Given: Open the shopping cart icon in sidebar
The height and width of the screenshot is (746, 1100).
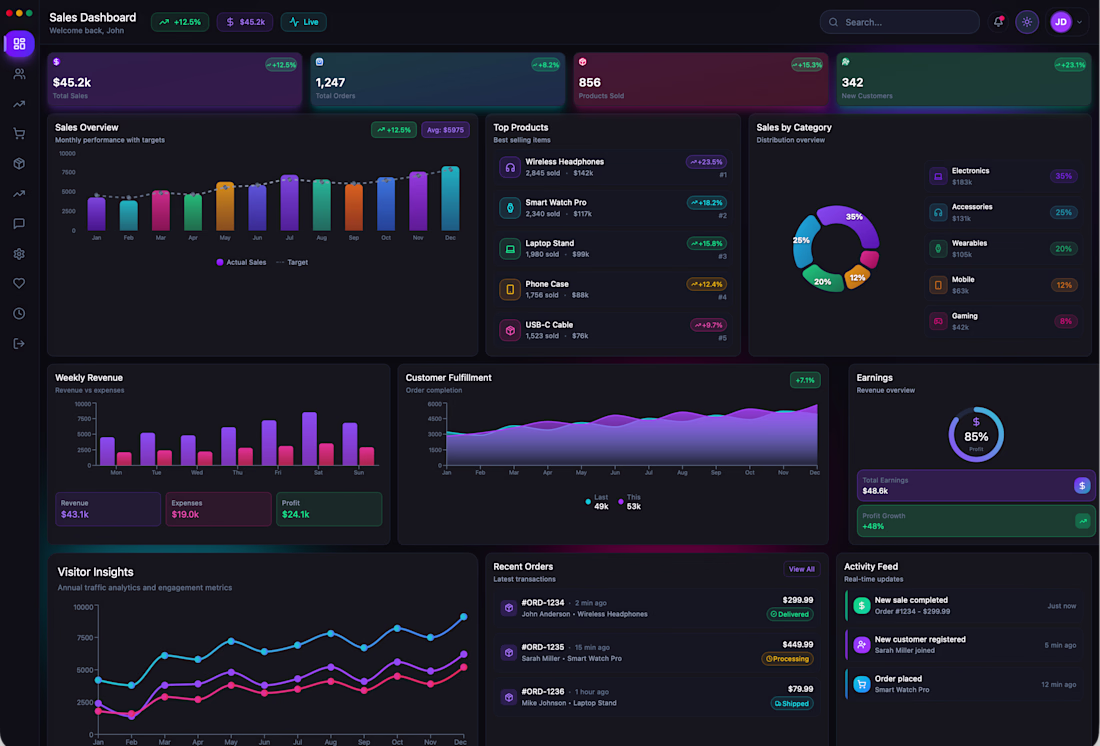Looking at the screenshot, I should pyautogui.click(x=20, y=133).
